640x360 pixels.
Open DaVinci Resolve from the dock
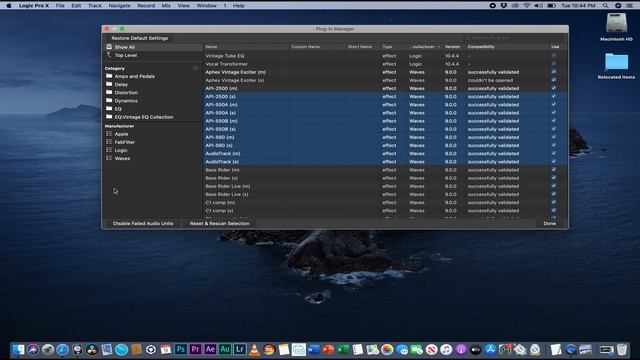pos(92,349)
